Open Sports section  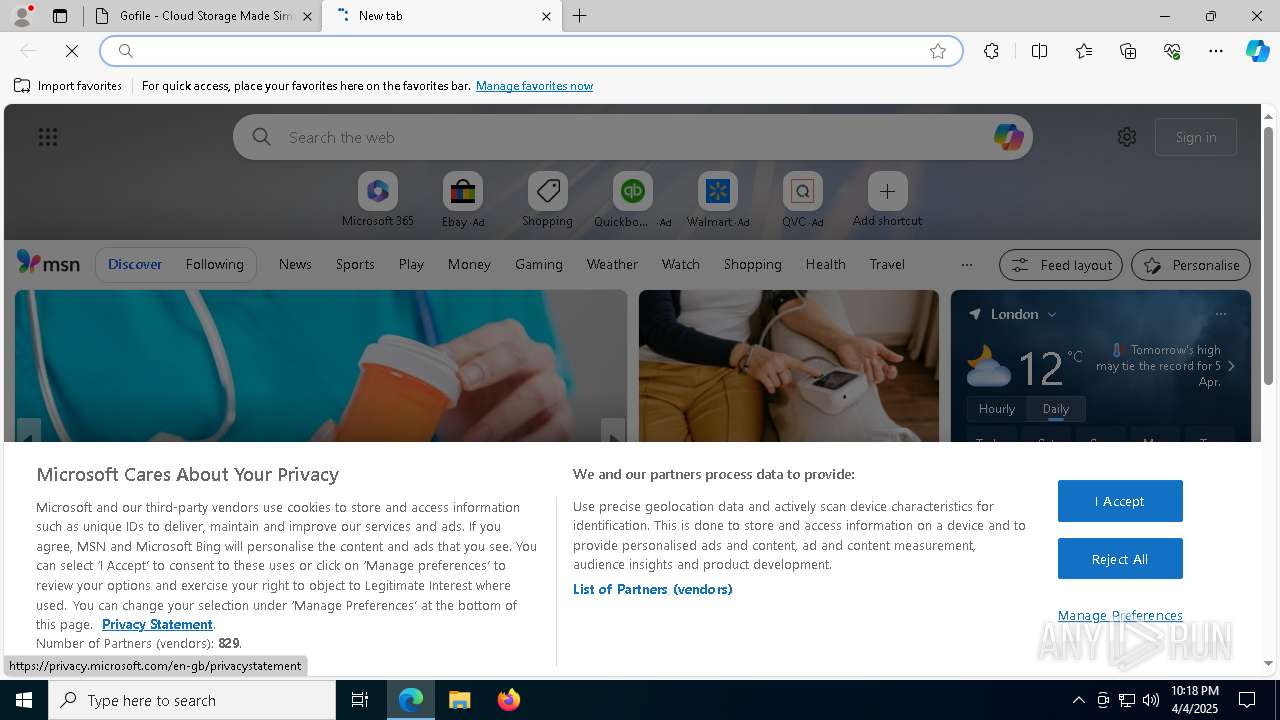coord(355,264)
